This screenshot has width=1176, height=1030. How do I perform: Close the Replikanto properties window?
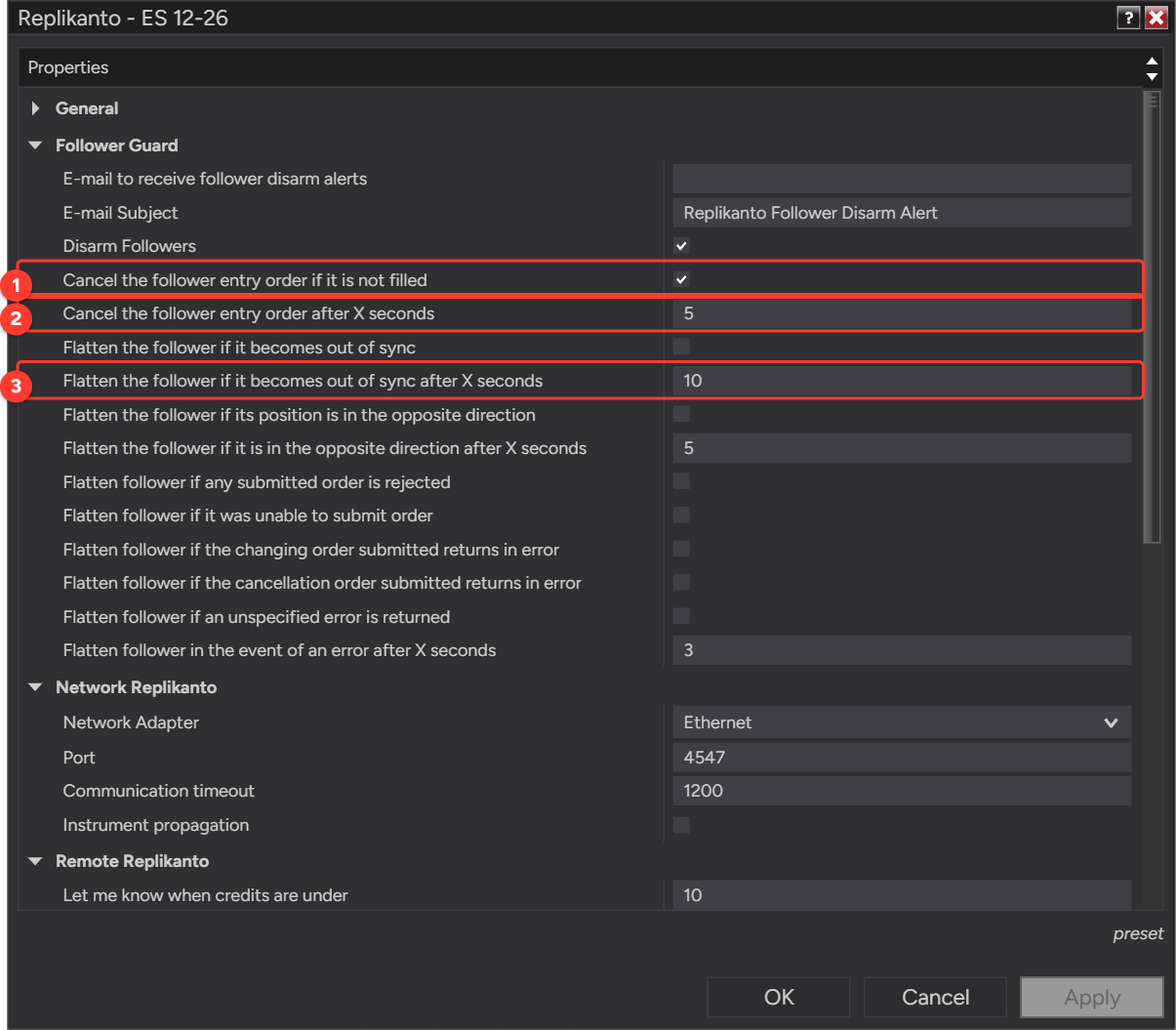(x=1156, y=18)
